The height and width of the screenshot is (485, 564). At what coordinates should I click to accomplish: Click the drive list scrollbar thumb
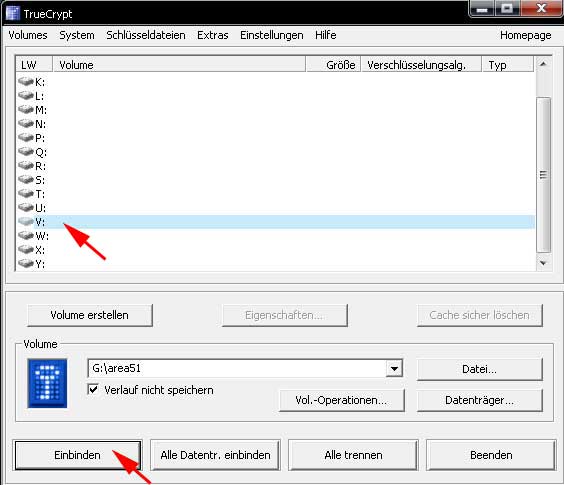click(x=543, y=175)
